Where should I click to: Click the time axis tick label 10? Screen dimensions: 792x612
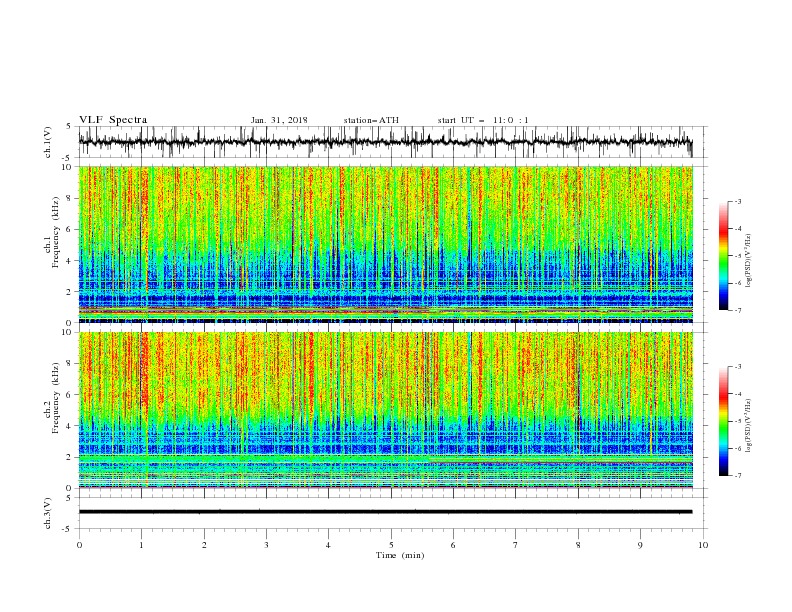pos(703,545)
